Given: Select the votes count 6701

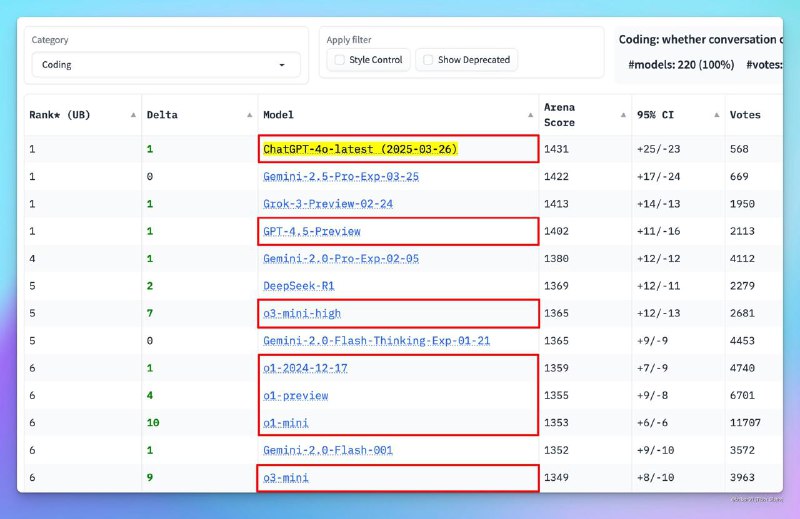Looking at the screenshot, I should [742, 396].
